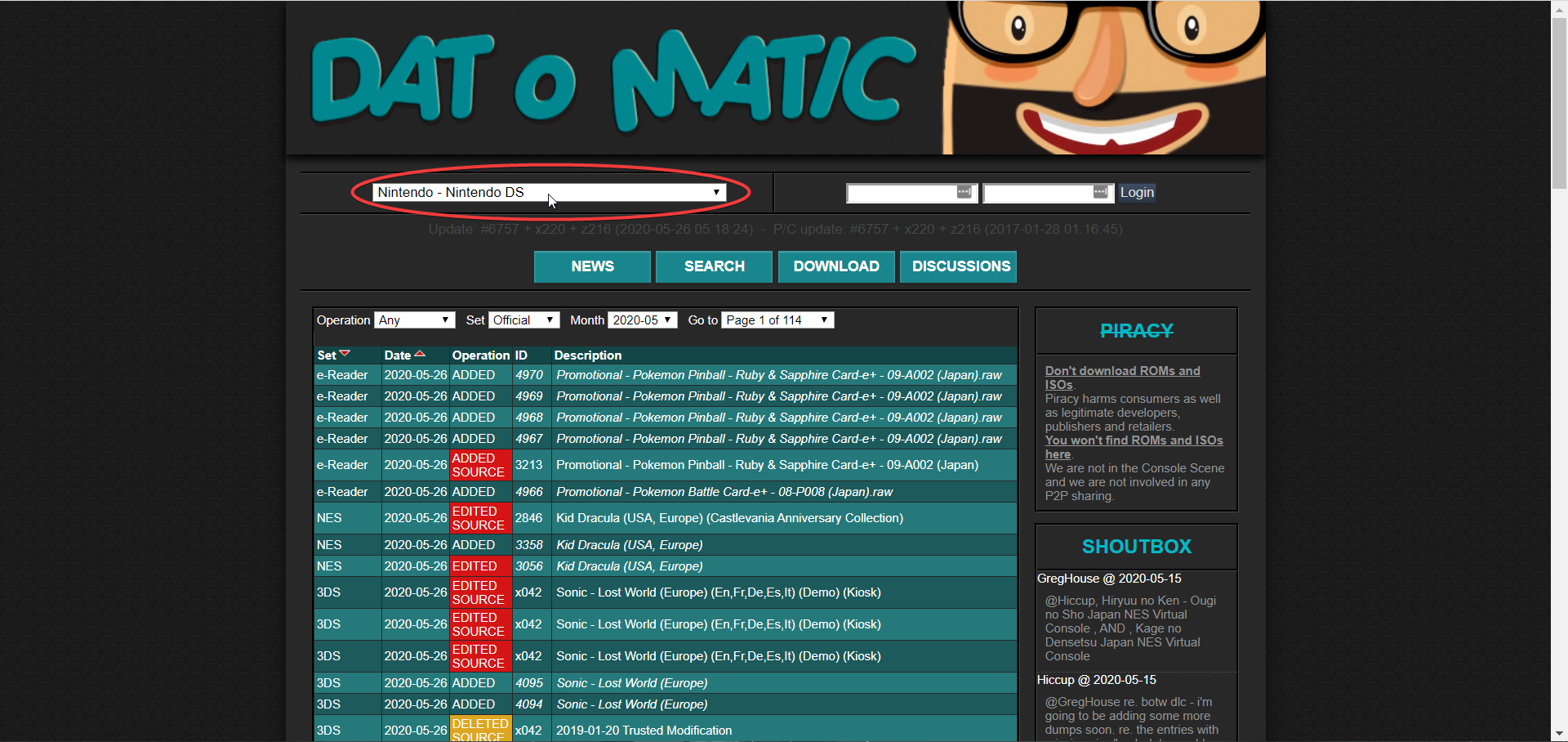Open the NEWS tab
Image resolution: width=1568 pixels, height=742 pixels.
click(x=592, y=266)
